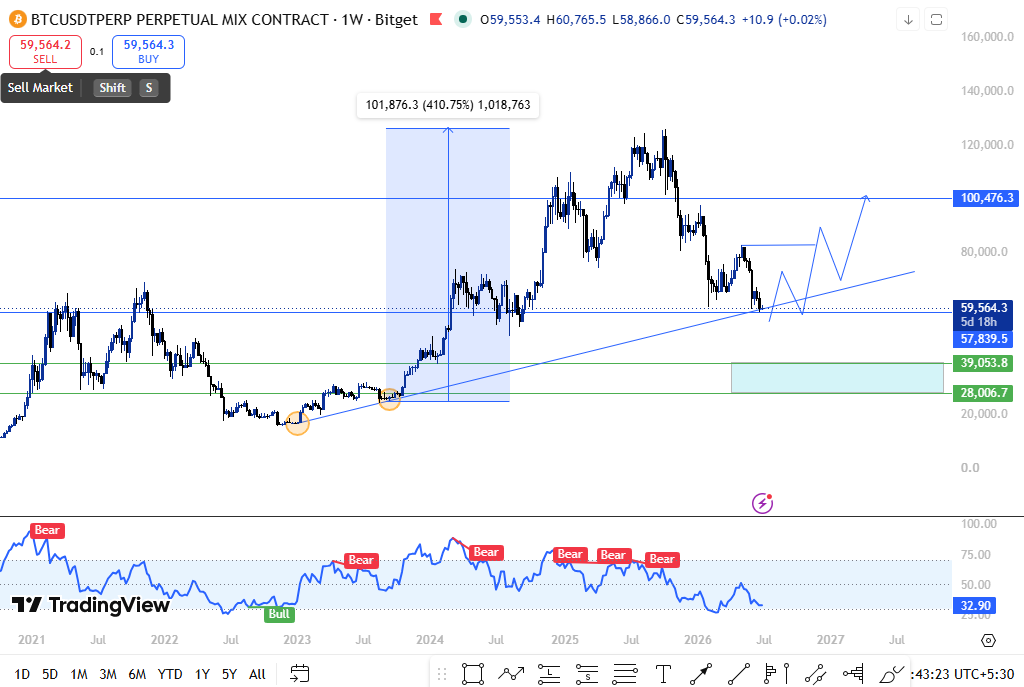Click the 410.75% price range label
Screen dimensions: 1024x687
448,104
